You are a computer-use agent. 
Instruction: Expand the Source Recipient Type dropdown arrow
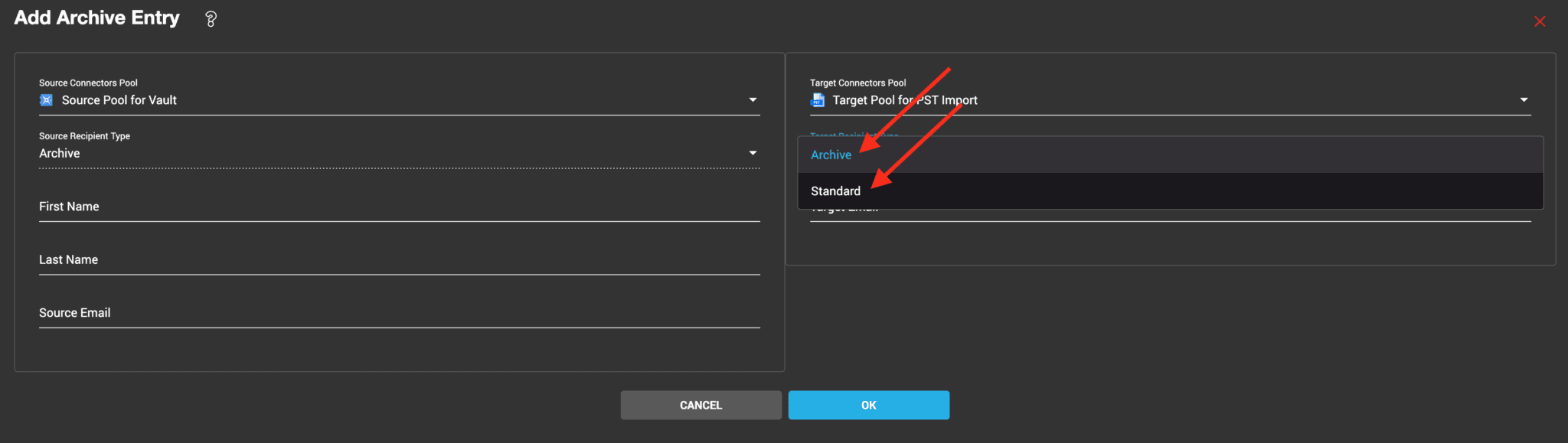coord(753,153)
